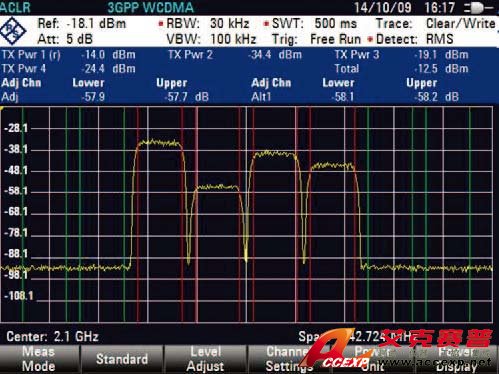
Task: Select the Standard softkey
Action: [122, 359]
